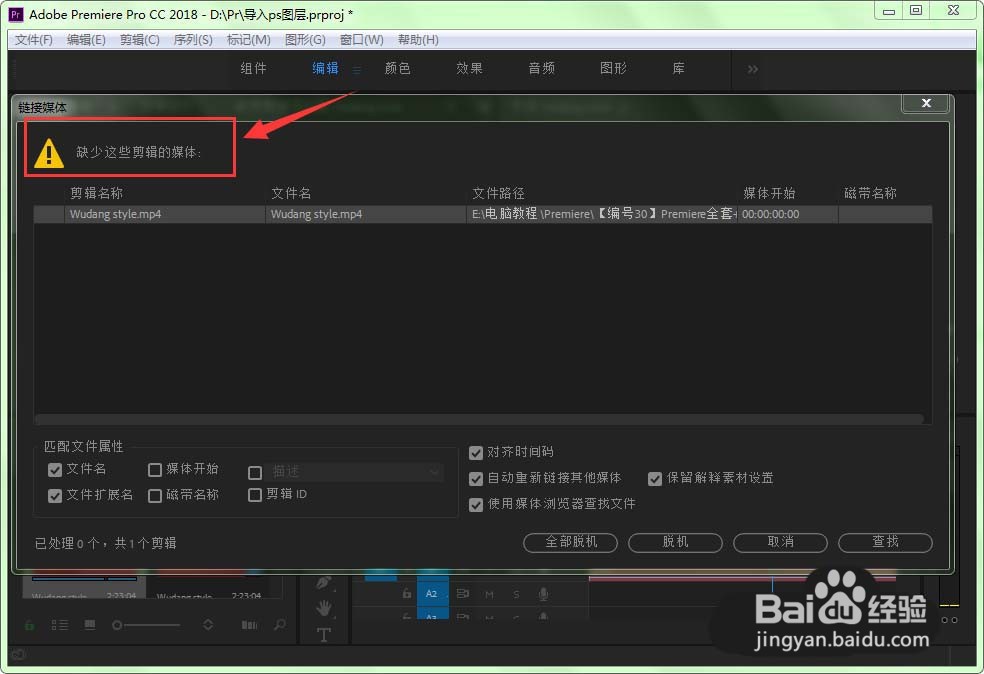
Task: Switch to 编辑 workspace tab
Action: coord(325,68)
